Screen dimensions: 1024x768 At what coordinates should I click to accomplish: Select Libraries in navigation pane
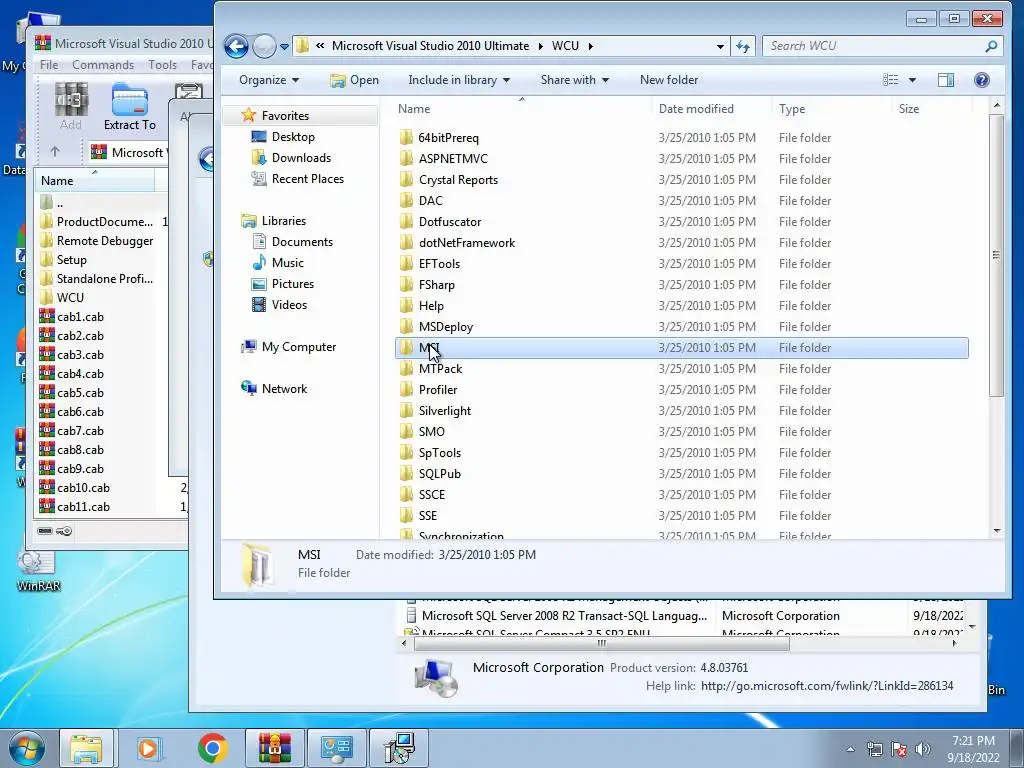point(283,221)
